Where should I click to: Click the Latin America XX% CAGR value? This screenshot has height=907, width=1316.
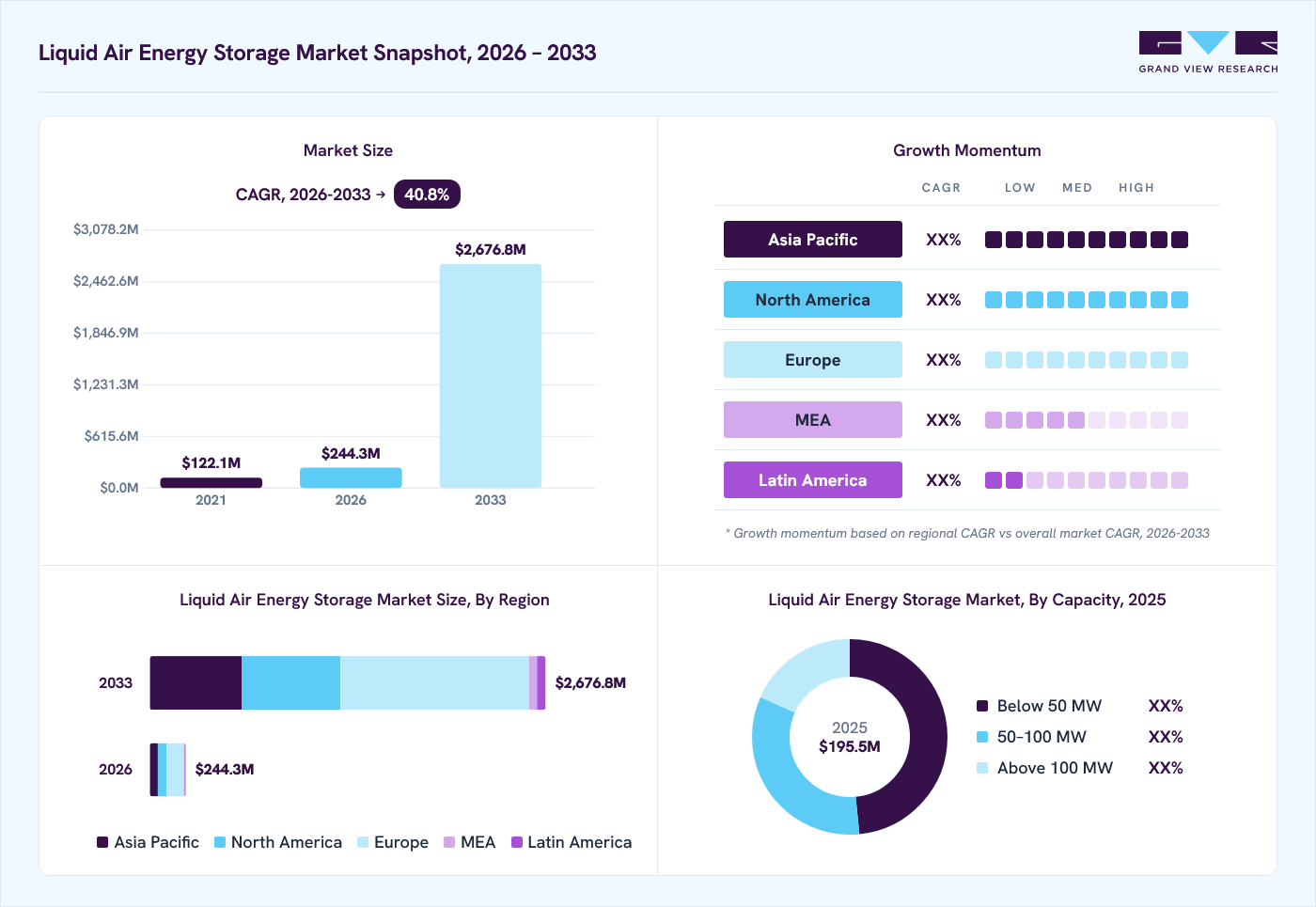tap(944, 480)
